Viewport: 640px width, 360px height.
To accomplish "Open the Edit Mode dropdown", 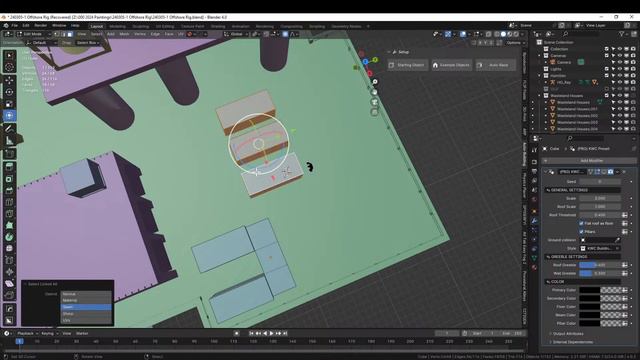I will [34, 34].
